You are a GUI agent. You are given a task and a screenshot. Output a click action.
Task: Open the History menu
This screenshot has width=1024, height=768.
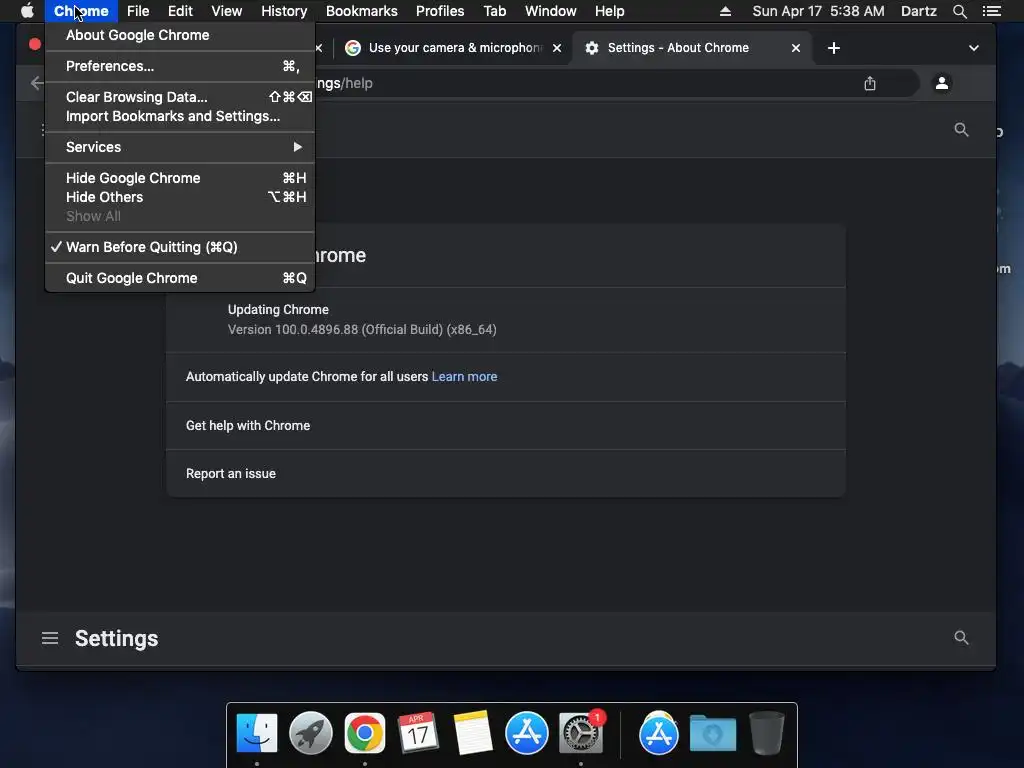click(284, 11)
